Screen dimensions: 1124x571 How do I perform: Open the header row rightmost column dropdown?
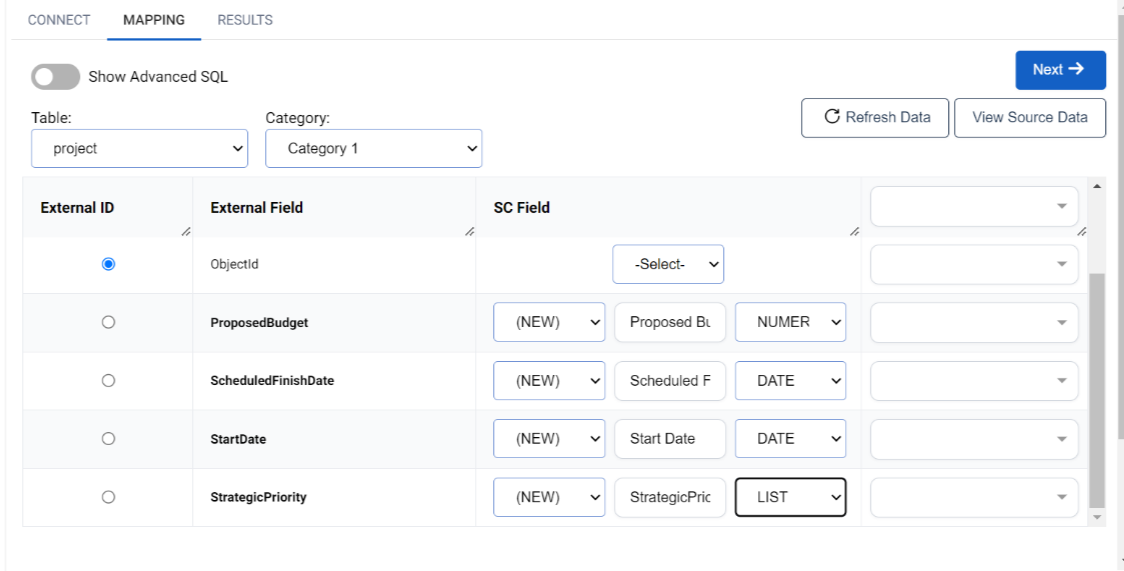point(974,206)
